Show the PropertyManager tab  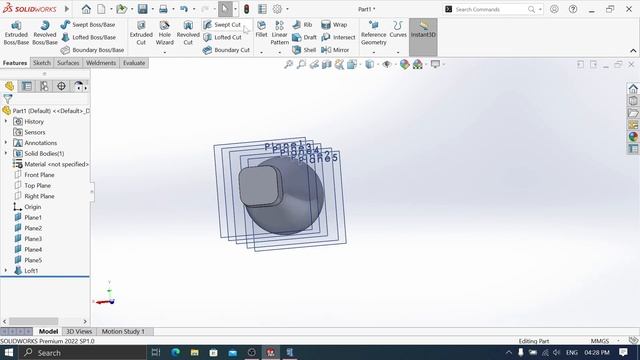27,86
